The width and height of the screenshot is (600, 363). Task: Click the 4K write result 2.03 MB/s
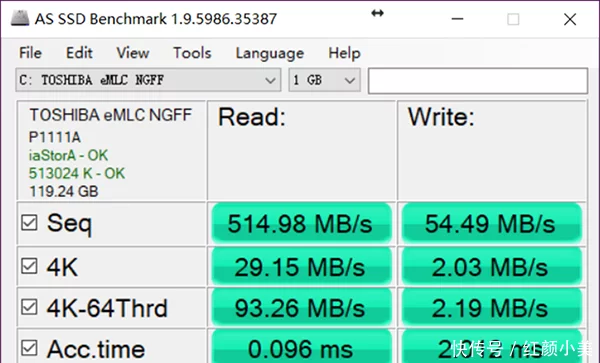[x=492, y=267]
